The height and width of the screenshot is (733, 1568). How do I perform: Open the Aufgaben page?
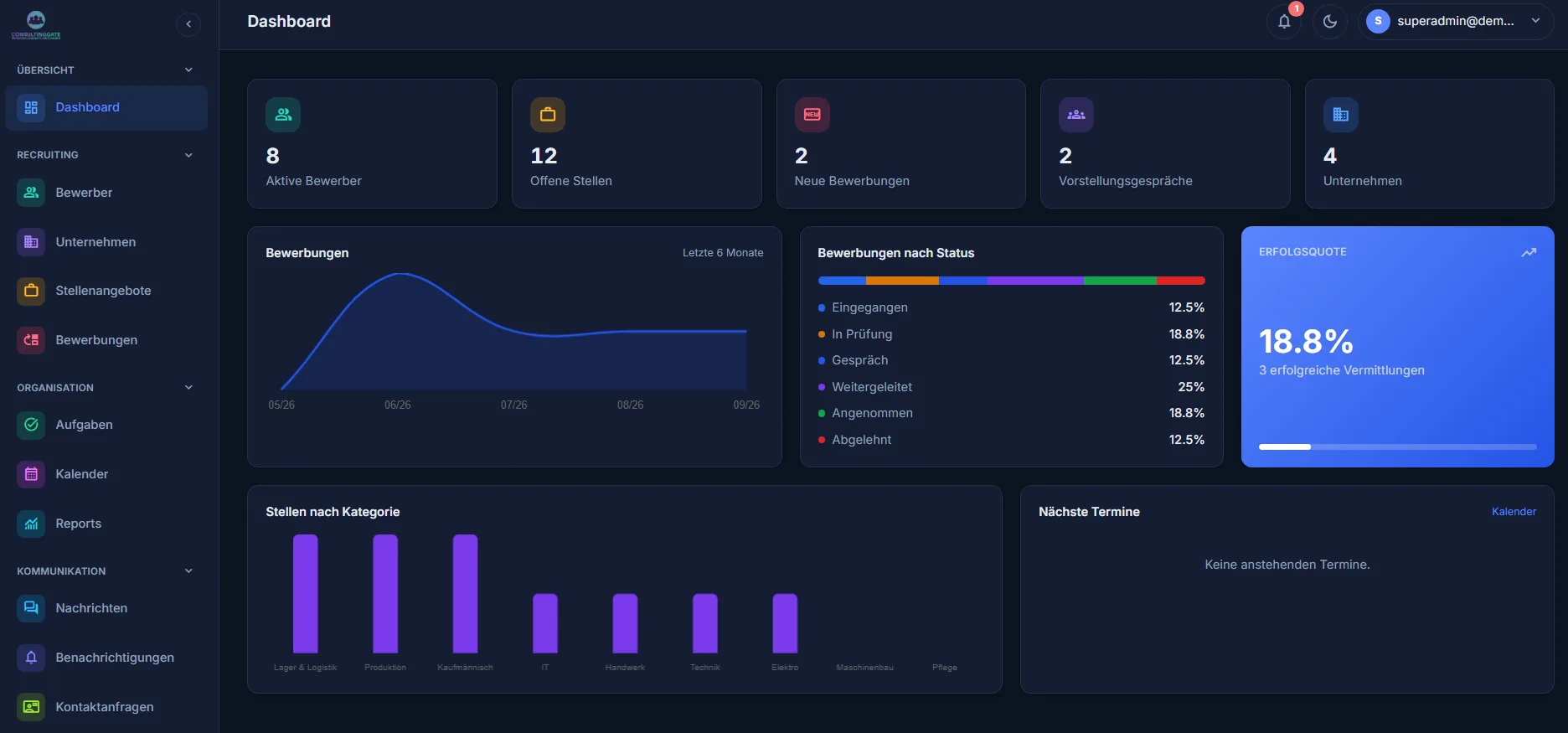coord(106,425)
